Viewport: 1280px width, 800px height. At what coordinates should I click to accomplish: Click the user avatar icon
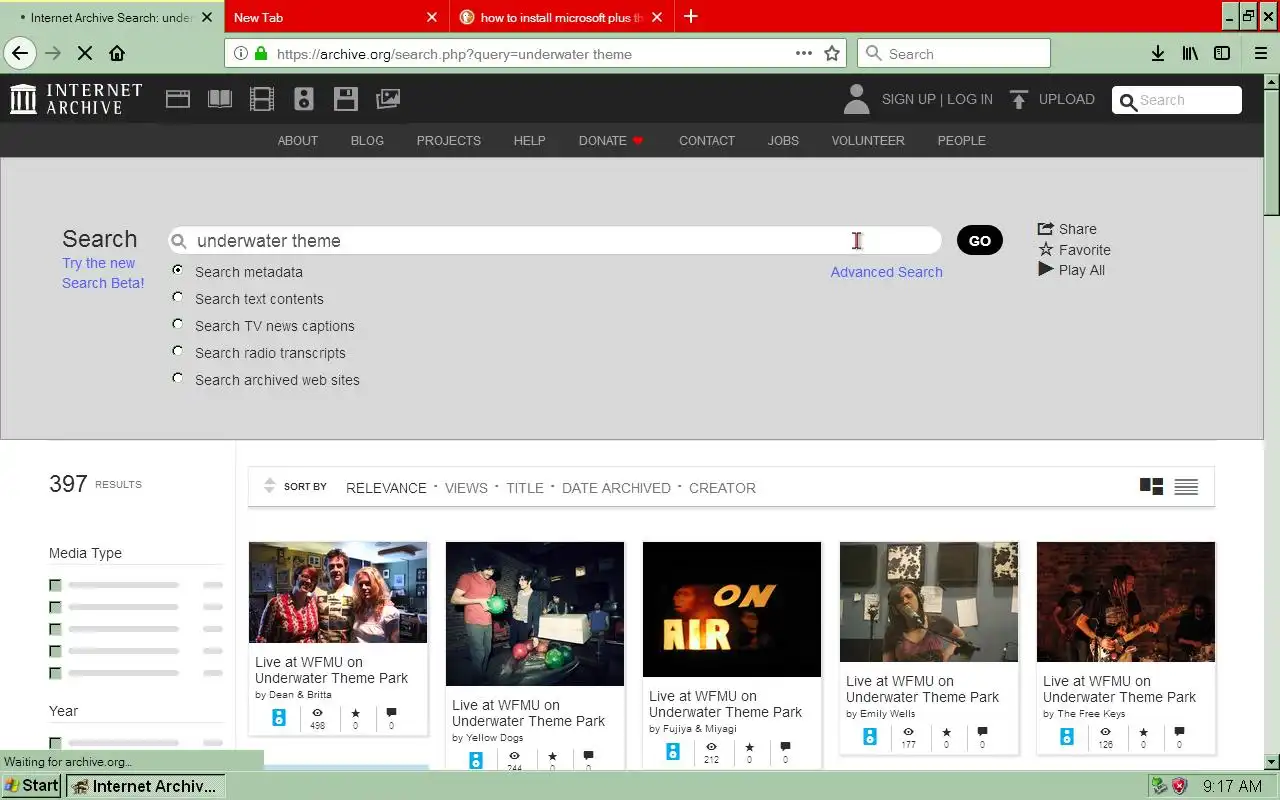click(x=856, y=99)
